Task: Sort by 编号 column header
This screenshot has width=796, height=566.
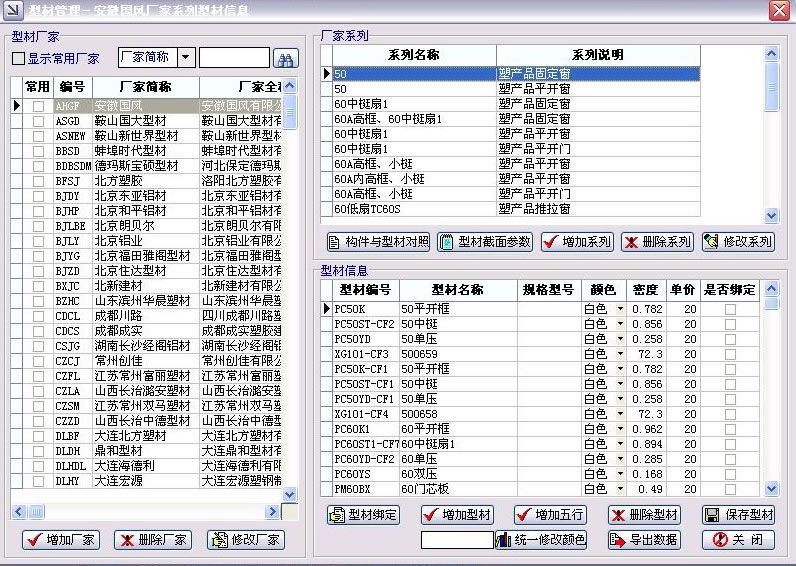Action: 73,87
